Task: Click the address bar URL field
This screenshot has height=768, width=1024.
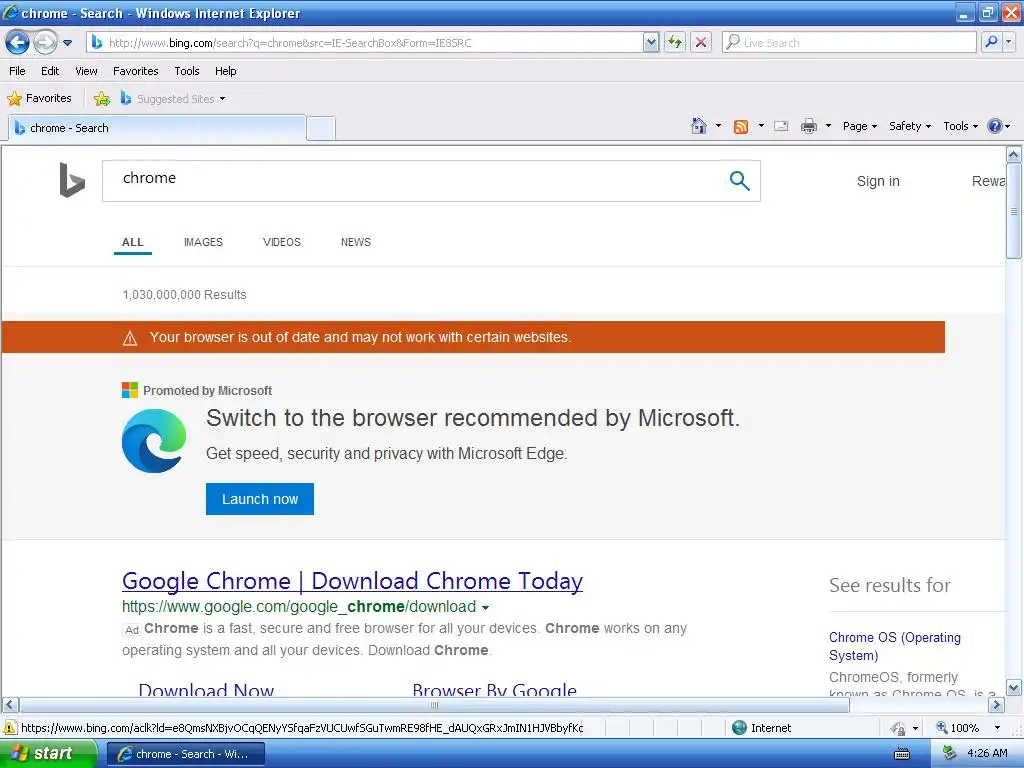Action: pos(364,42)
